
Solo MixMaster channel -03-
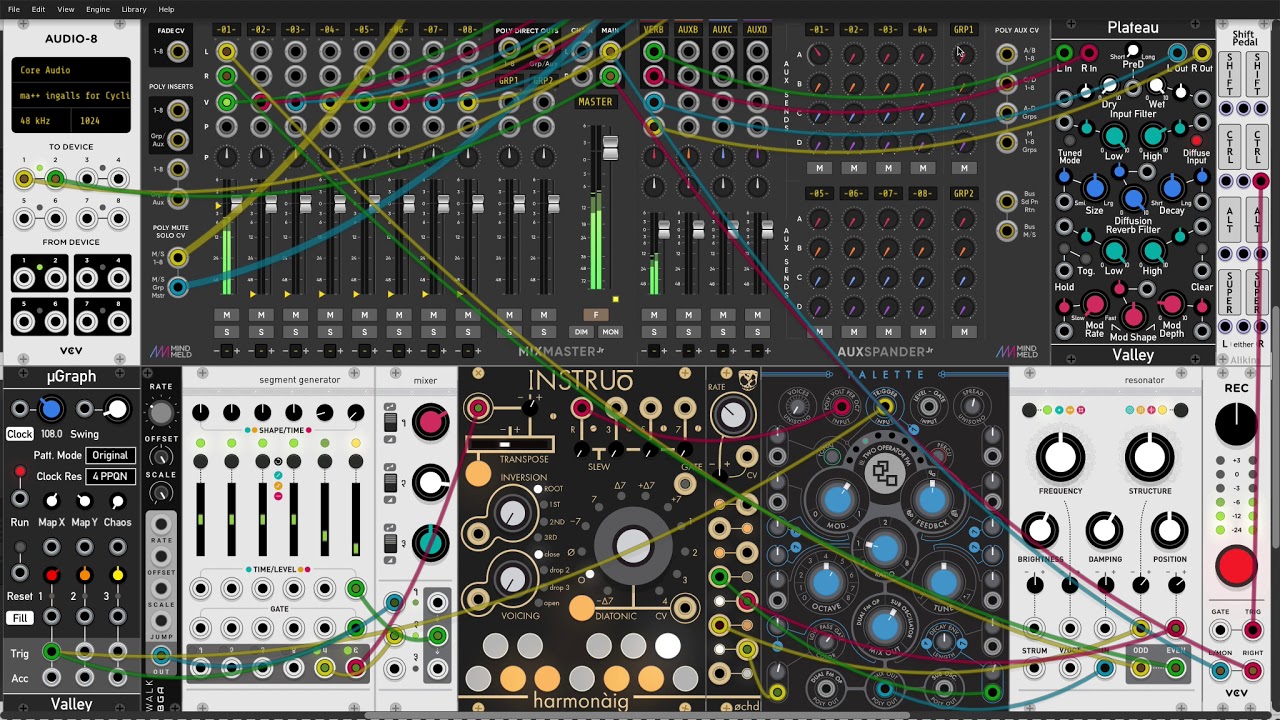click(296, 332)
